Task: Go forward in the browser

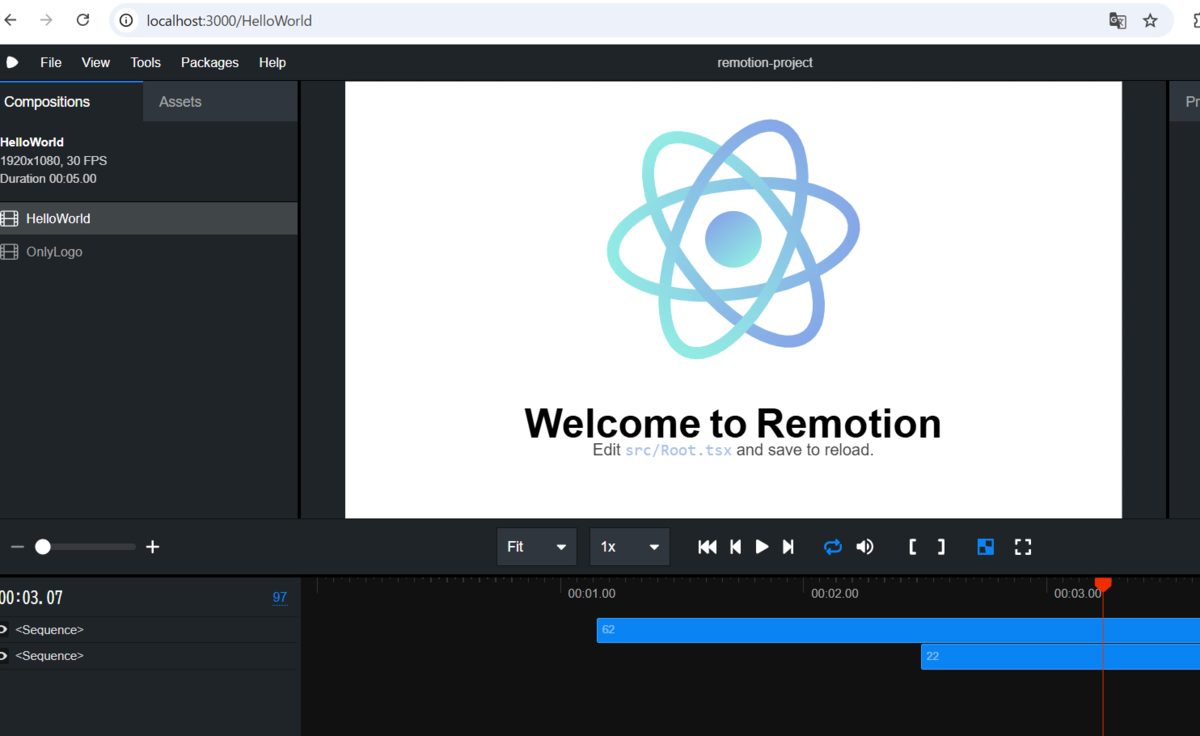Action: [x=46, y=20]
